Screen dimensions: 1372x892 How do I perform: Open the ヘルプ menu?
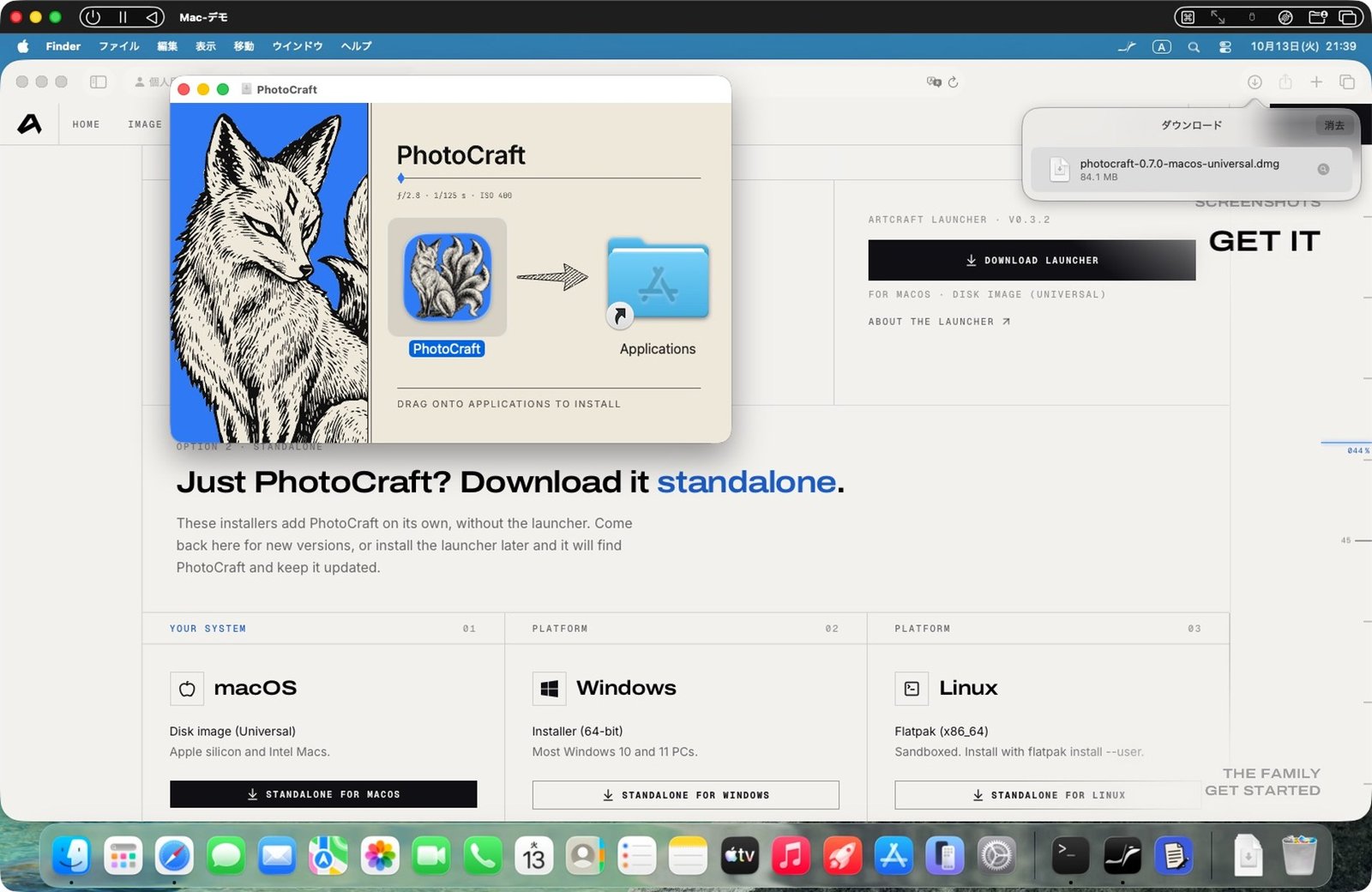(x=357, y=46)
